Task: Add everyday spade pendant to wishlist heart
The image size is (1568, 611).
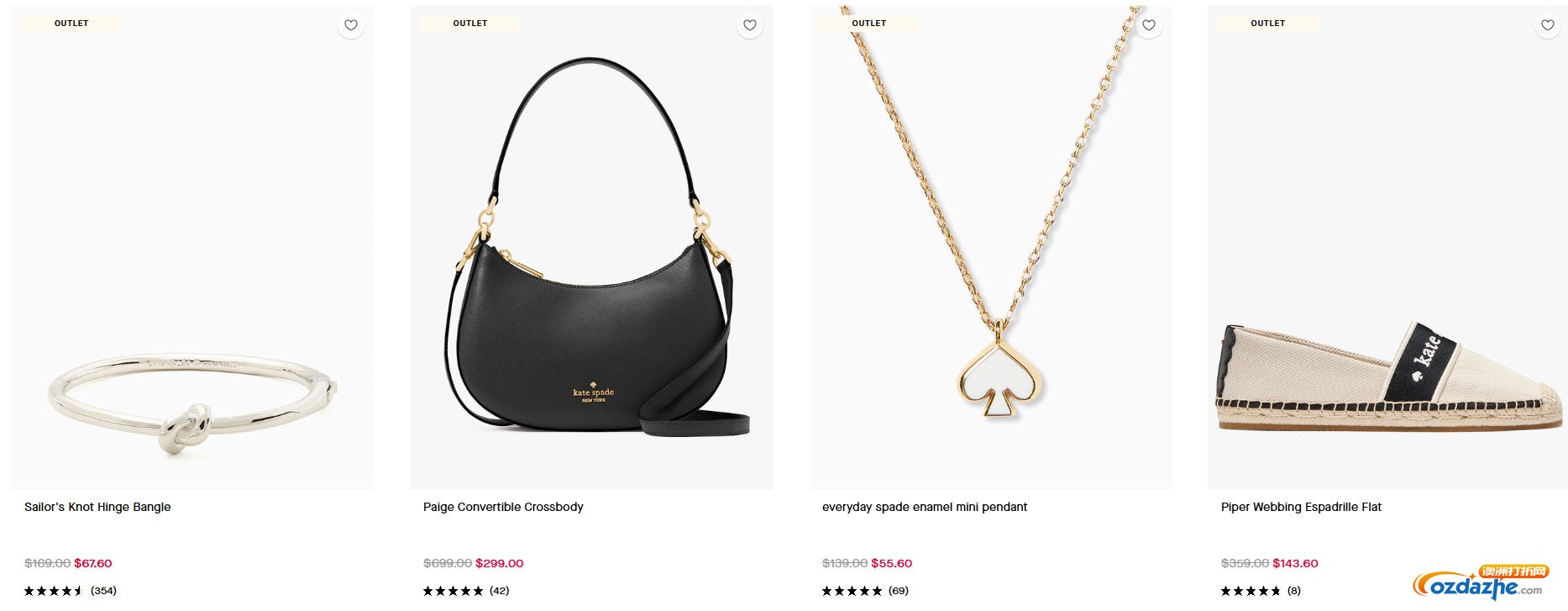Action: click(1149, 25)
